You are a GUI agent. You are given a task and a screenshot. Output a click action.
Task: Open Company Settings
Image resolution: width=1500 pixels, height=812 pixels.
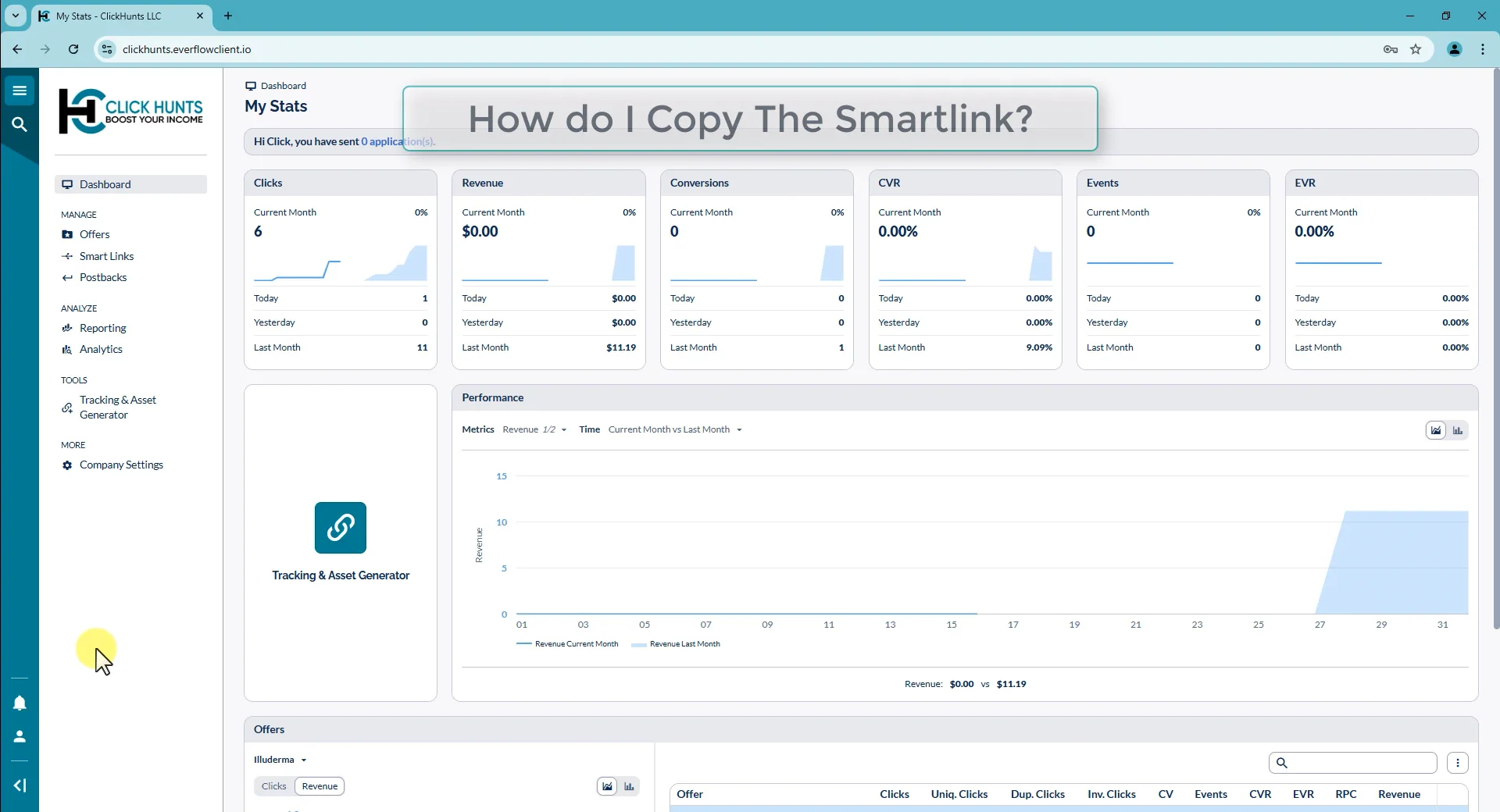coord(121,465)
